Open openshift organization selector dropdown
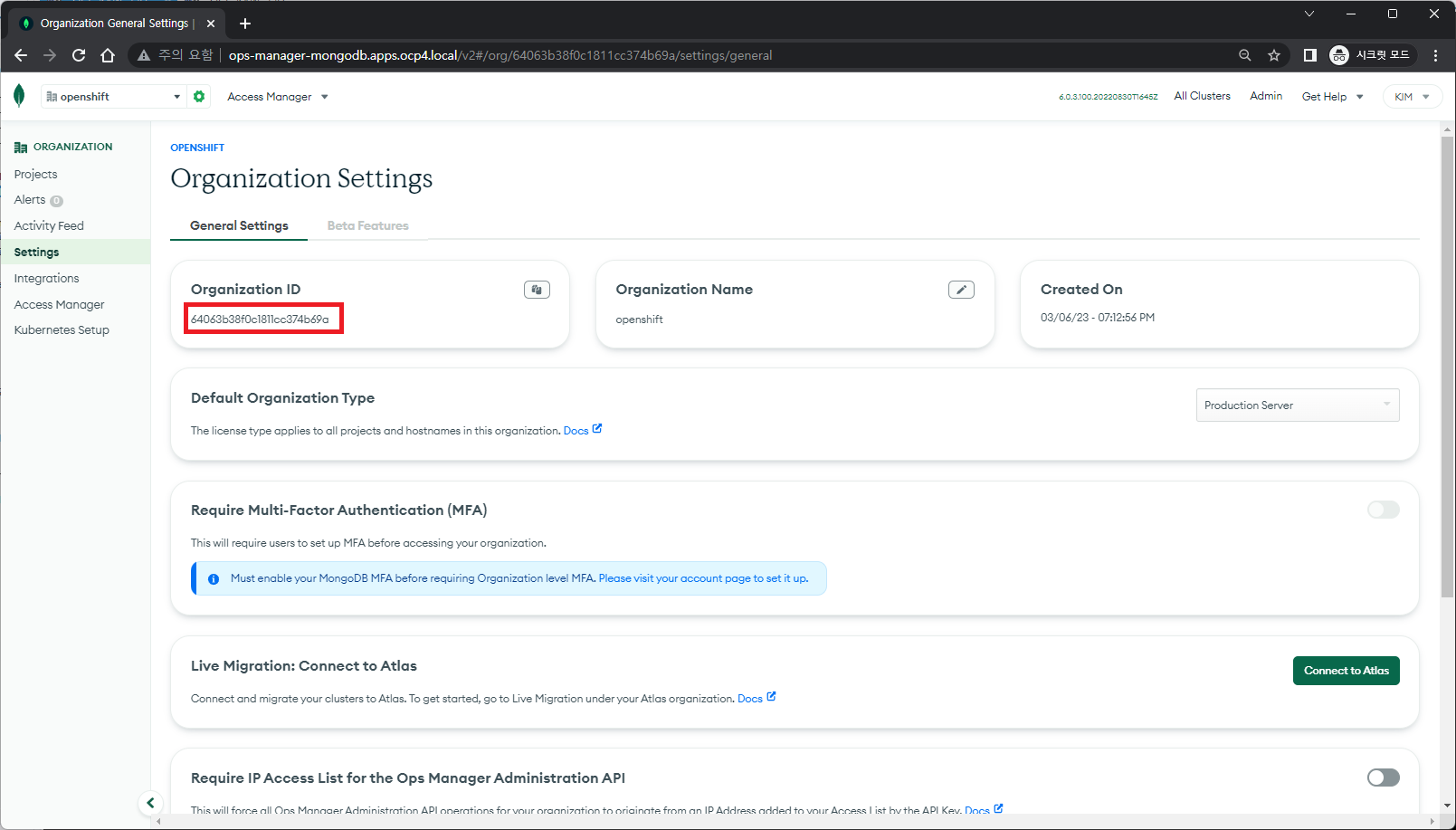The image size is (1456, 830). pyautogui.click(x=113, y=96)
